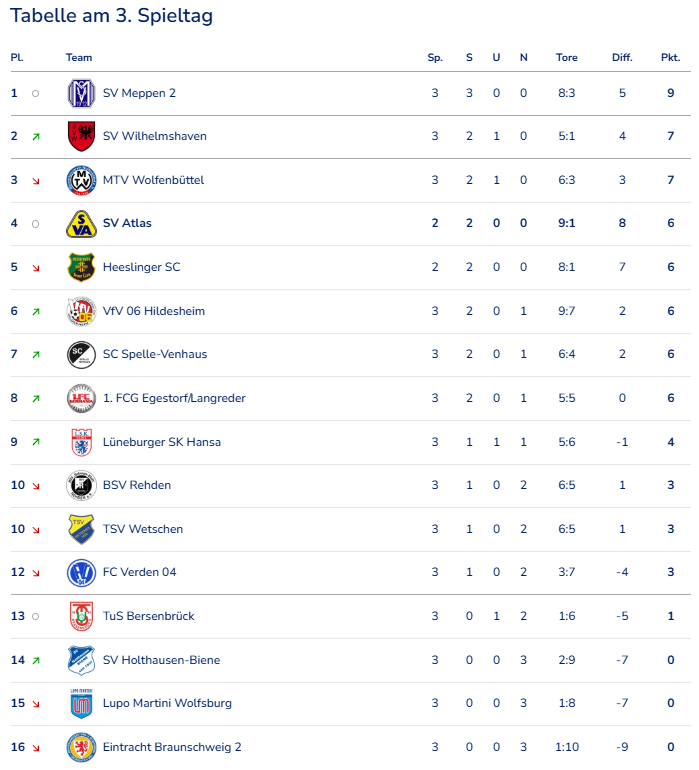Click the FC Verden 04 blue logo
Viewport: 699px width, 770px height.
click(81, 573)
